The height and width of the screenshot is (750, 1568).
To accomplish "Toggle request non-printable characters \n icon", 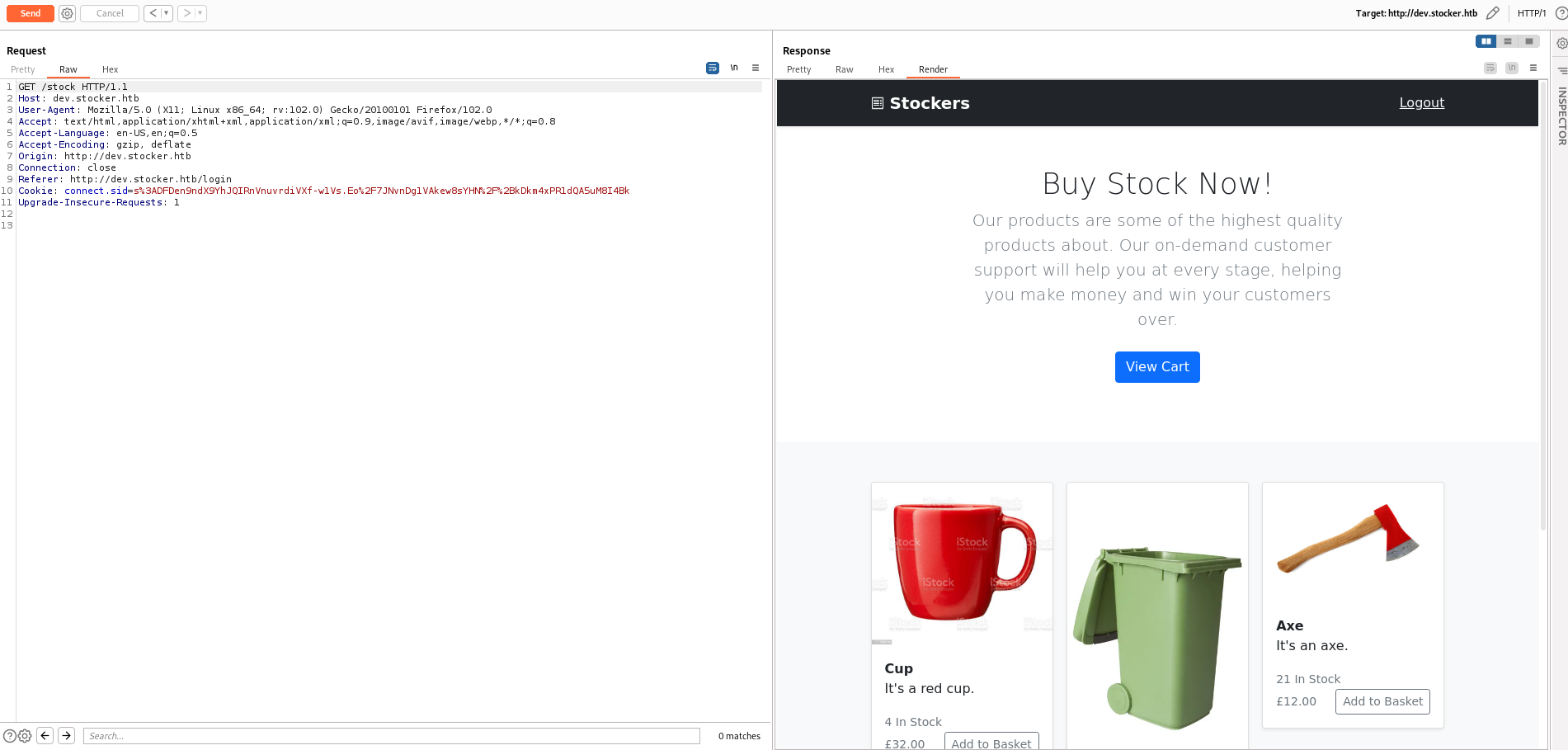I will (734, 68).
